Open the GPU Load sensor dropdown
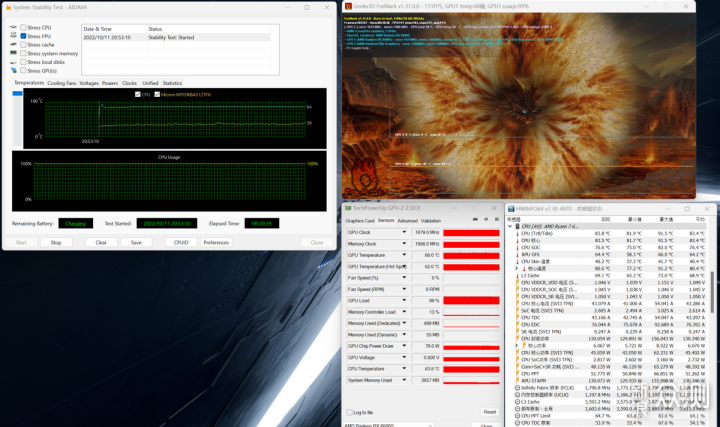Viewport: 720px width, 427px height. (404, 301)
